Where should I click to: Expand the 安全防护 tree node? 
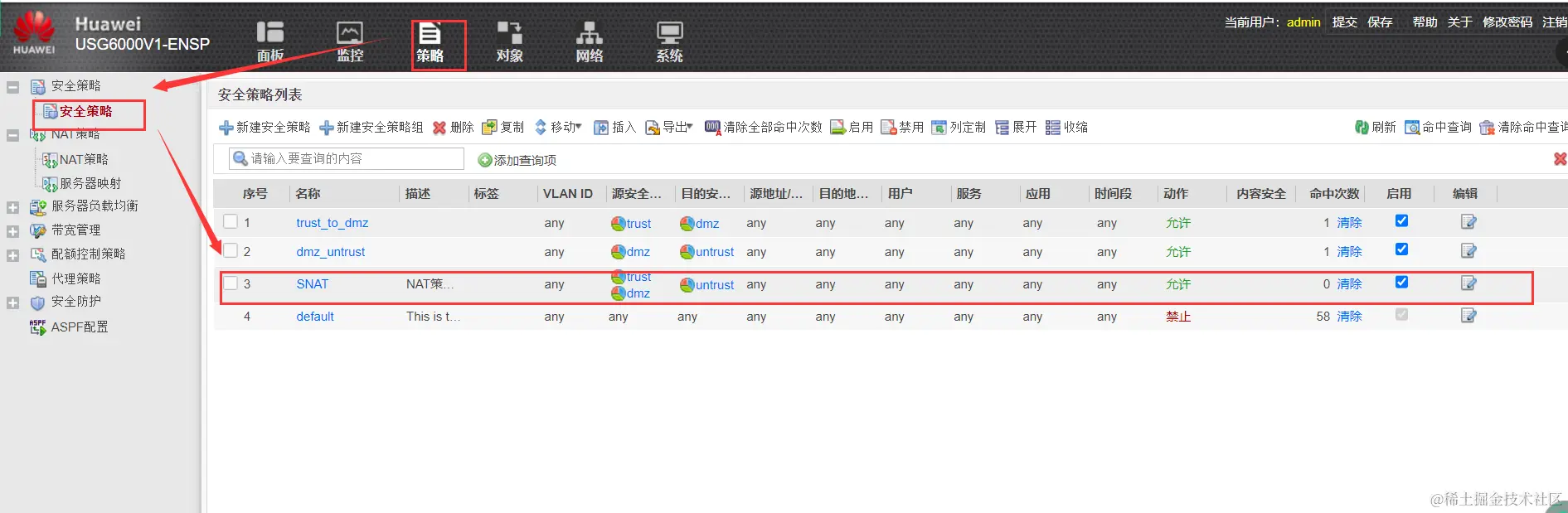tap(13, 303)
